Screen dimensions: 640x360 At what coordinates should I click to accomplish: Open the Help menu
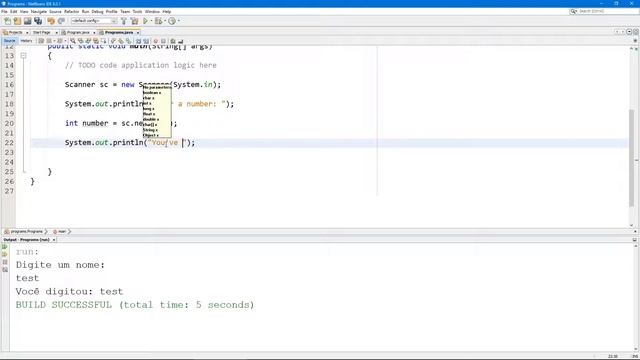tap(167, 11)
